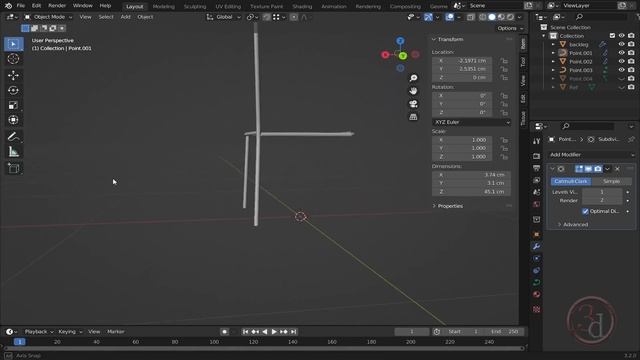The width and height of the screenshot is (640, 360).
Task: Click the Levels Viewport value field
Action: 602,192
